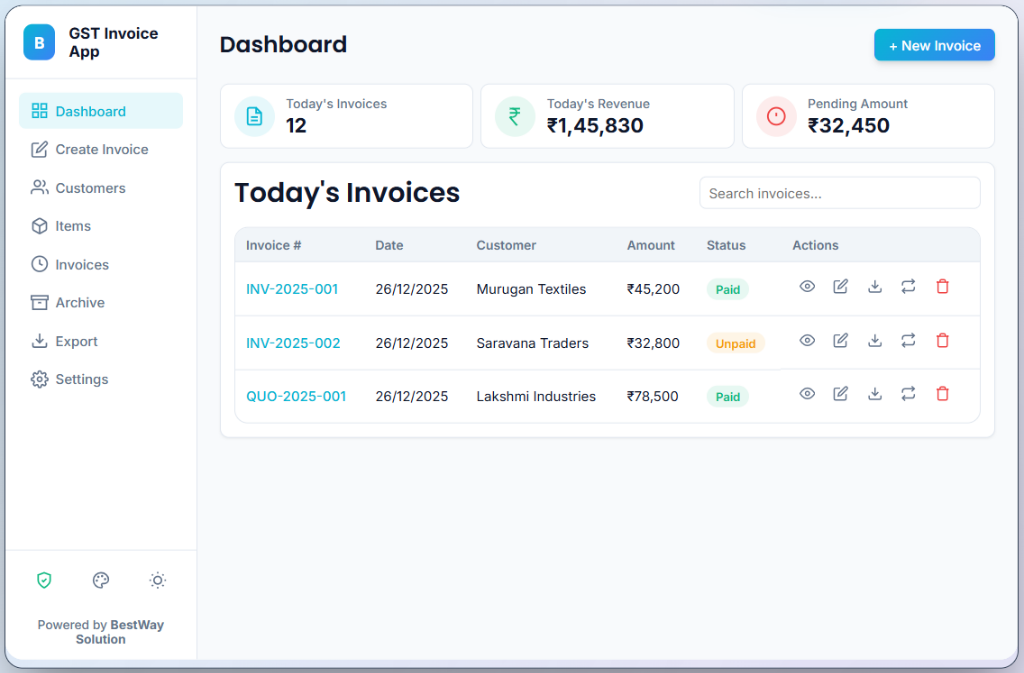
Task: Click Paid badge for Murugan Textiles
Action: (x=728, y=289)
